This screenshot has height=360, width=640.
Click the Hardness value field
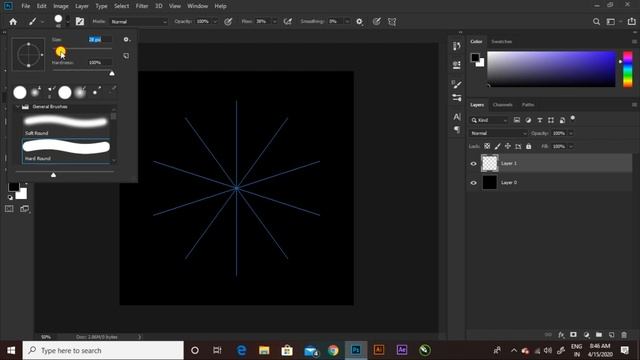pos(100,62)
